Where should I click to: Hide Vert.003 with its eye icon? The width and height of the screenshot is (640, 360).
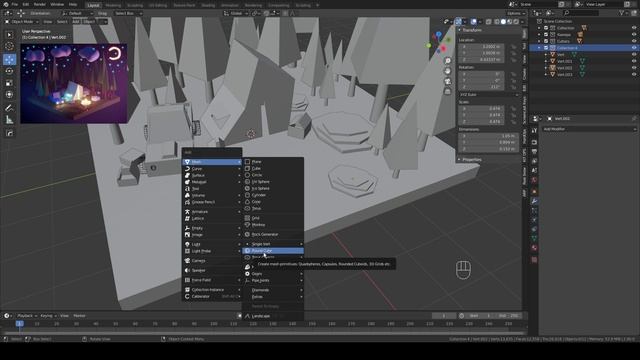(634, 75)
